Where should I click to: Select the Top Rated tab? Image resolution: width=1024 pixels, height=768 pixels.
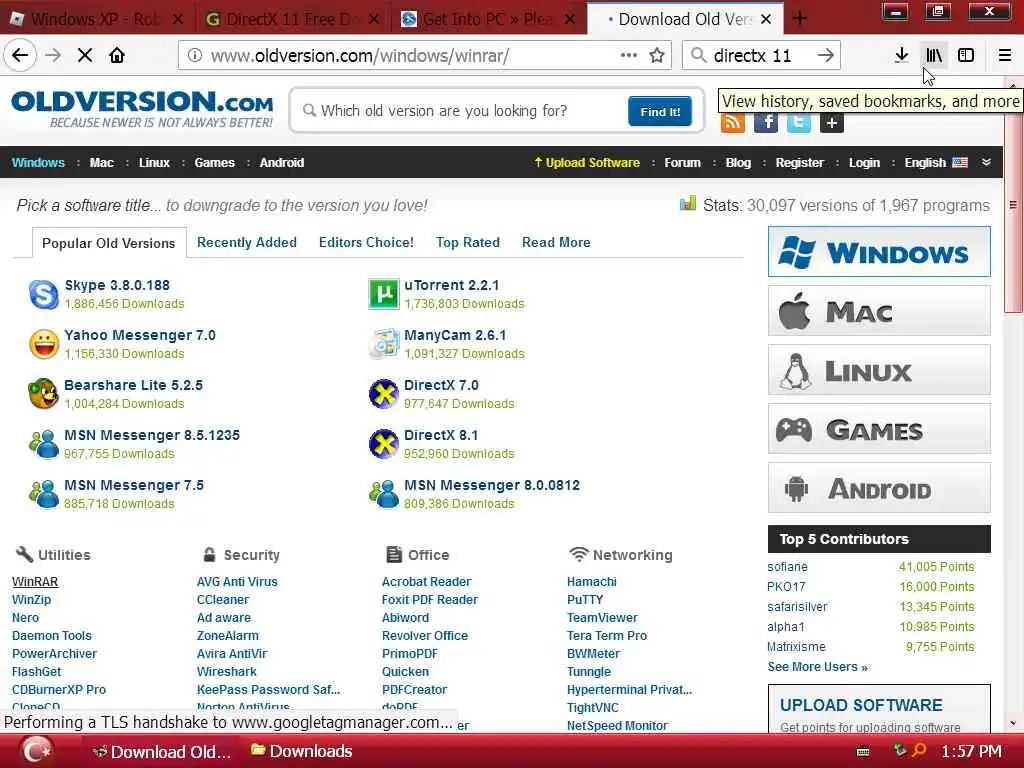(468, 242)
